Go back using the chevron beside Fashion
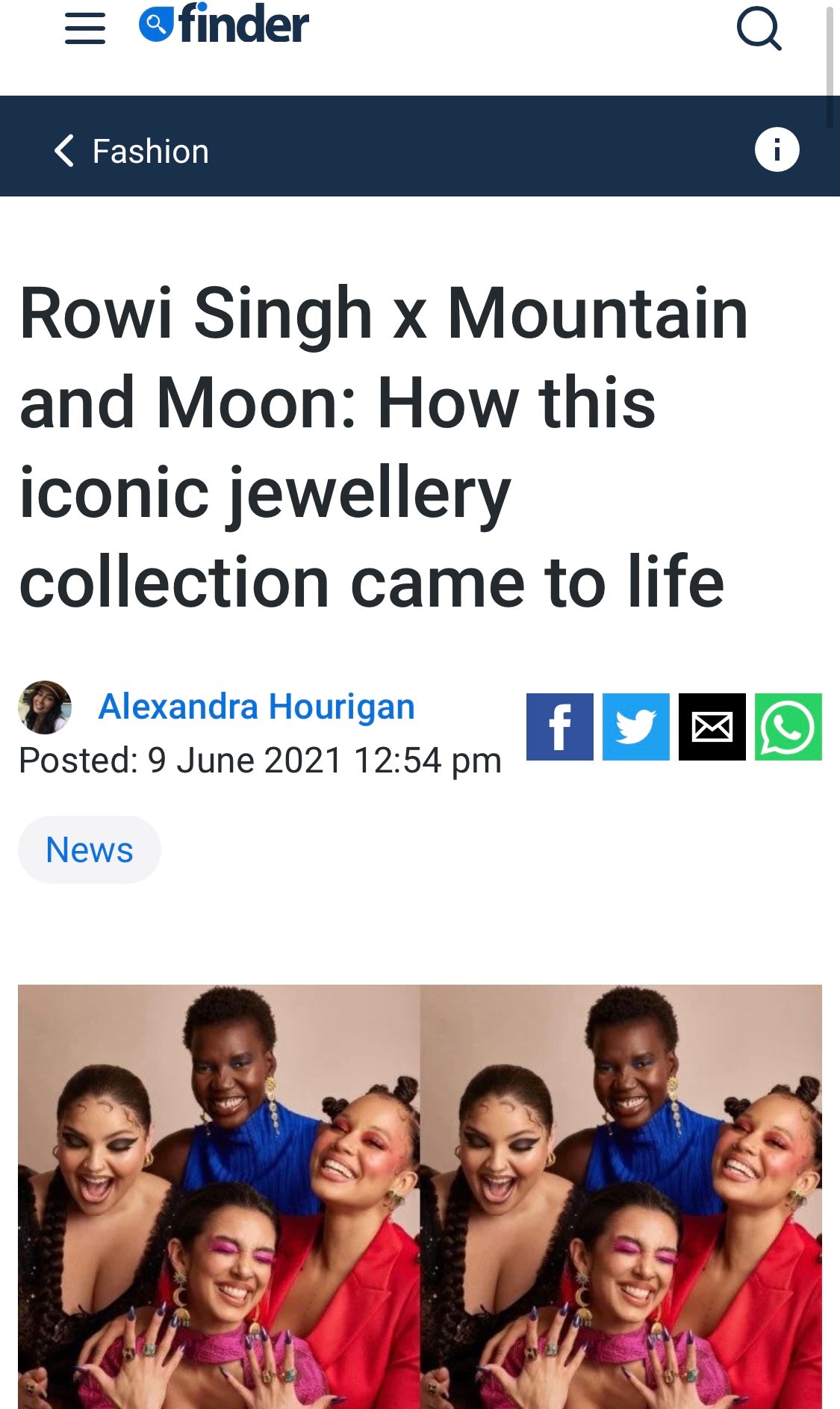Screen dimensions: 840x1409 tap(64, 150)
